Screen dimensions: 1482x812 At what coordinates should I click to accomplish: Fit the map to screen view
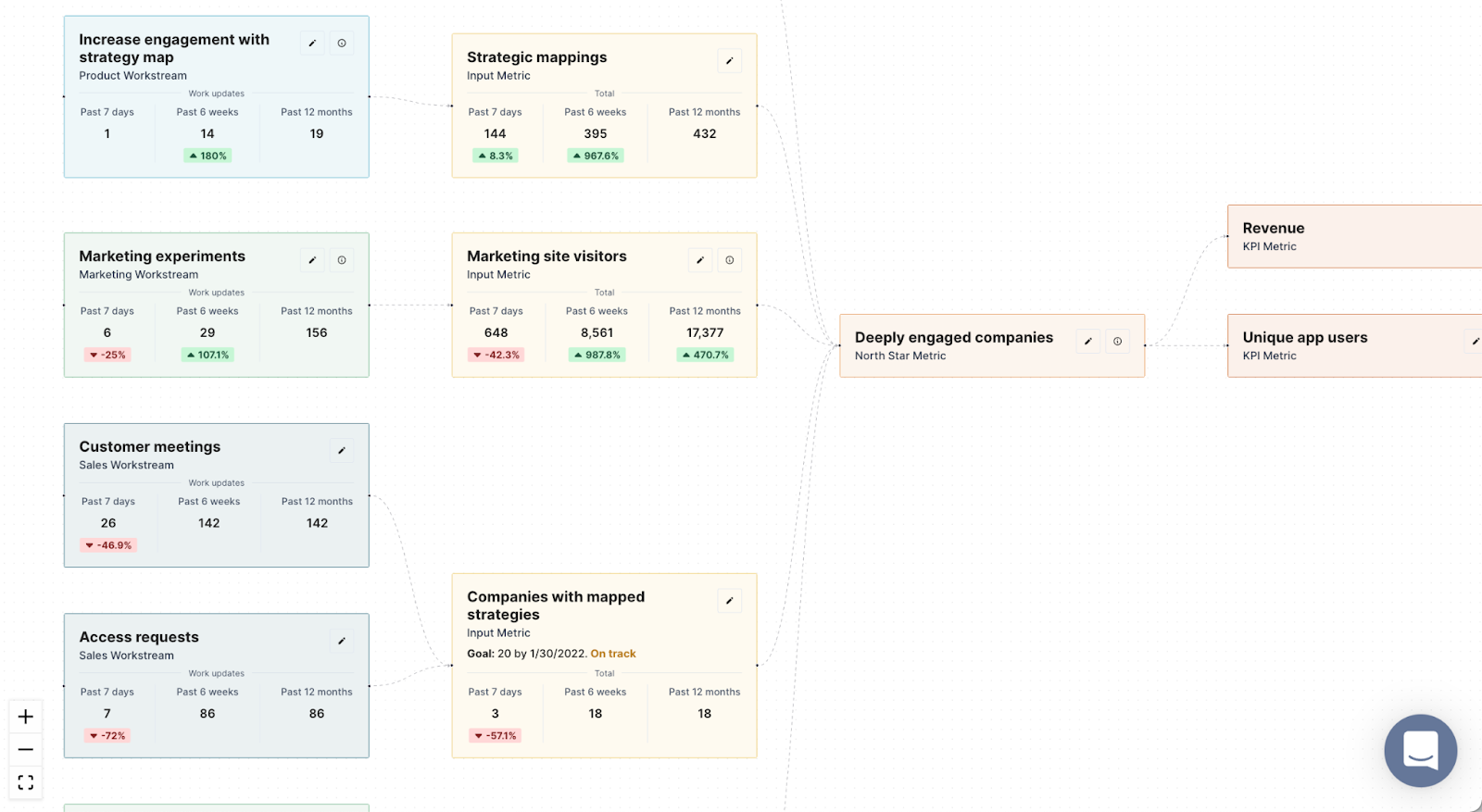click(26, 782)
